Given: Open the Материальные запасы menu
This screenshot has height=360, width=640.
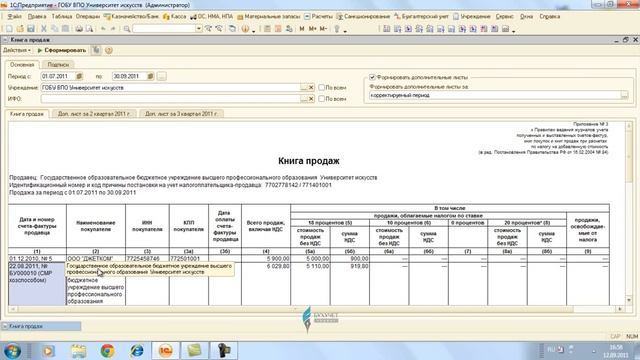Looking at the screenshot, I should point(269,17).
